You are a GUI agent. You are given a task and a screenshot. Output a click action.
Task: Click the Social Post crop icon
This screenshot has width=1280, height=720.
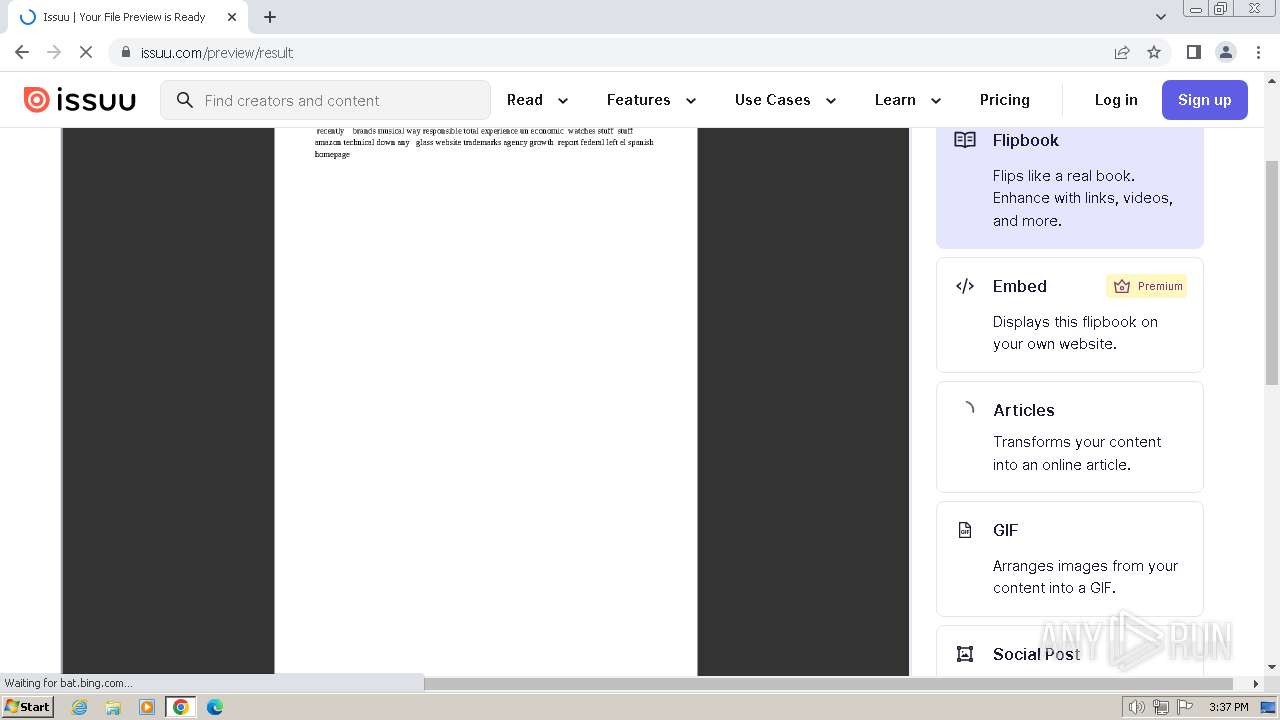[x=965, y=654]
